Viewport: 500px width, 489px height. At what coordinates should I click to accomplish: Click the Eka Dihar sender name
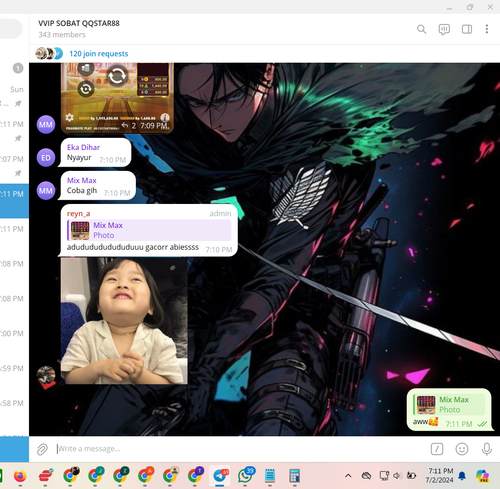(83, 147)
